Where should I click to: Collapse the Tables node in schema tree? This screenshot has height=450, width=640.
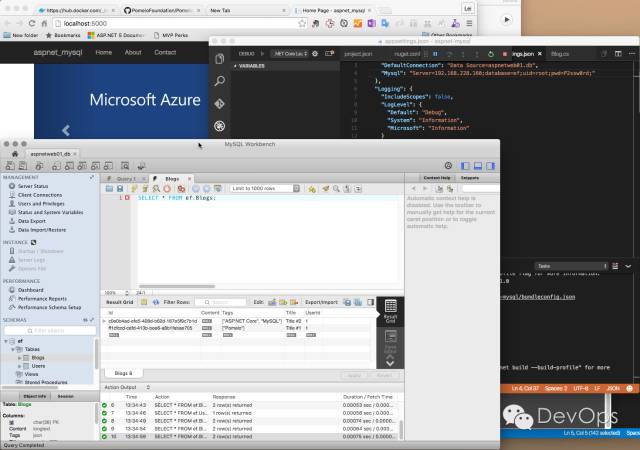(13, 349)
